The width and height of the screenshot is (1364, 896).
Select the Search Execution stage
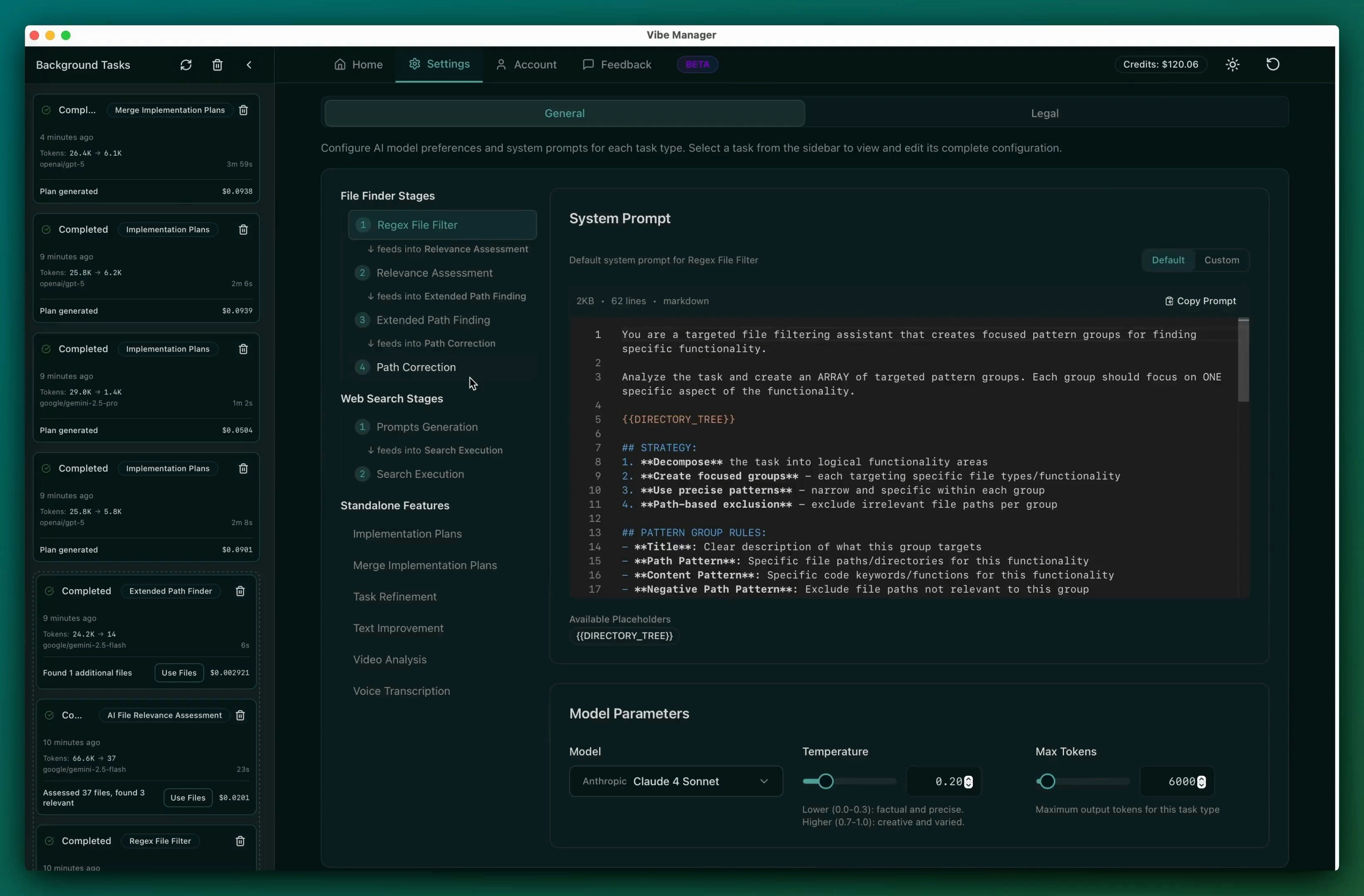click(x=443, y=474)
